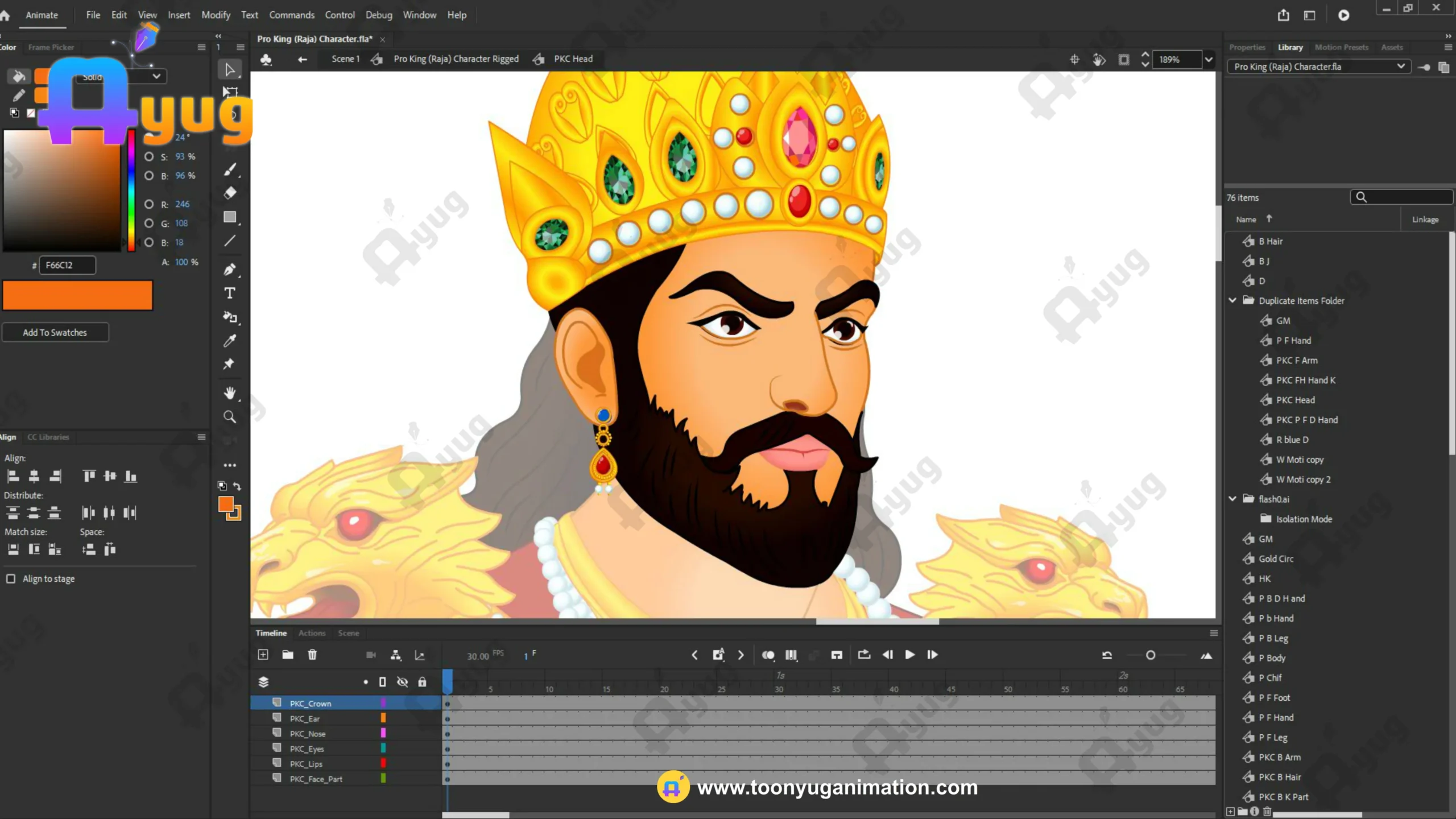The width and height of the screenshot is (1456, 819).
Task: Open the Modify menu
Action: (x=216, y=15)
